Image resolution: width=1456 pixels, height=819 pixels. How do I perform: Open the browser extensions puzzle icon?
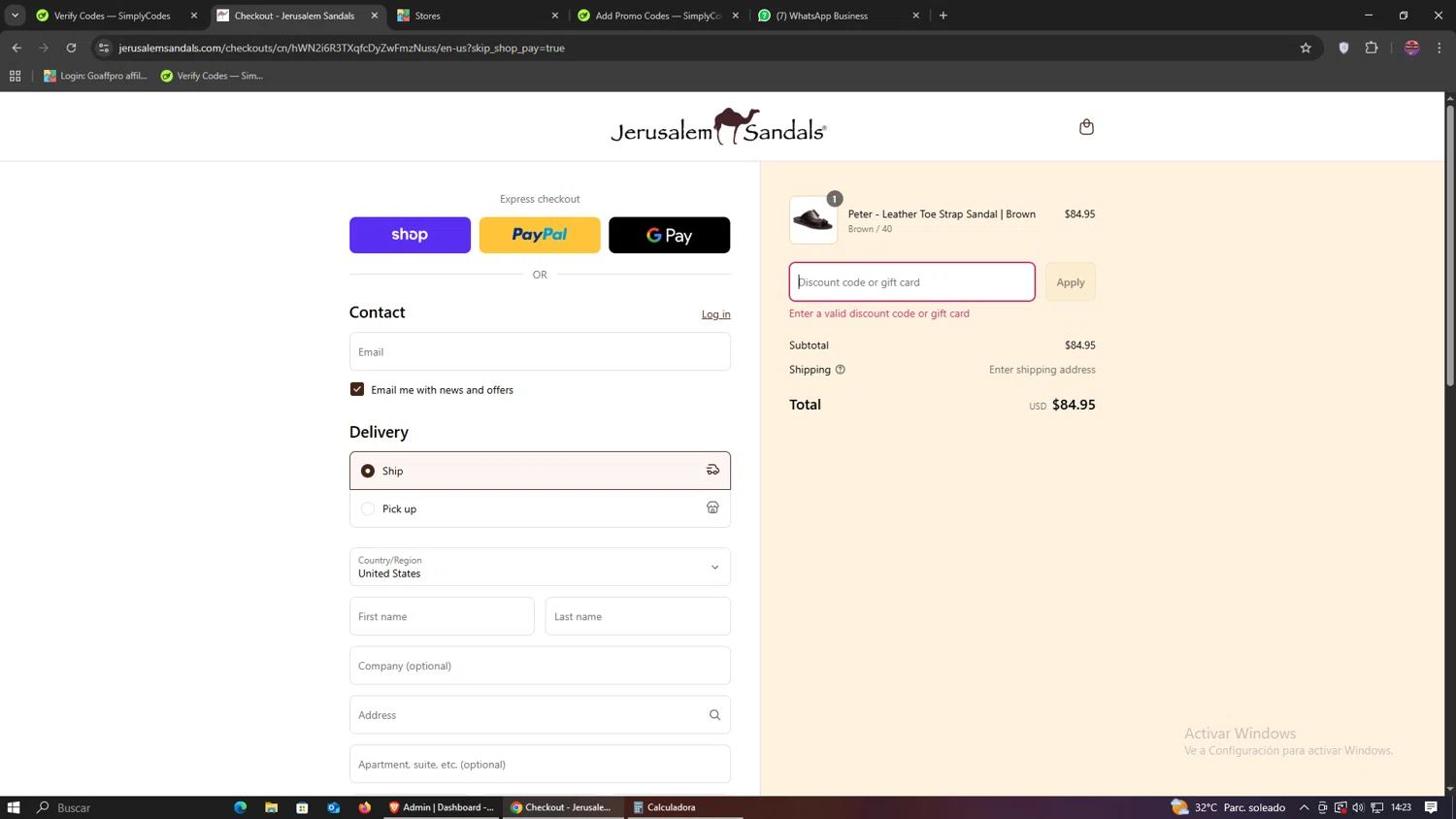pos(1372,48)
